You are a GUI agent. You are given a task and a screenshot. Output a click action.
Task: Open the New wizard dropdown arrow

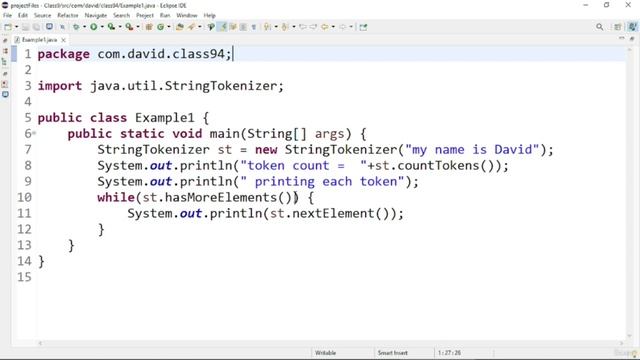pyautogui.click(x=17, y=27)
